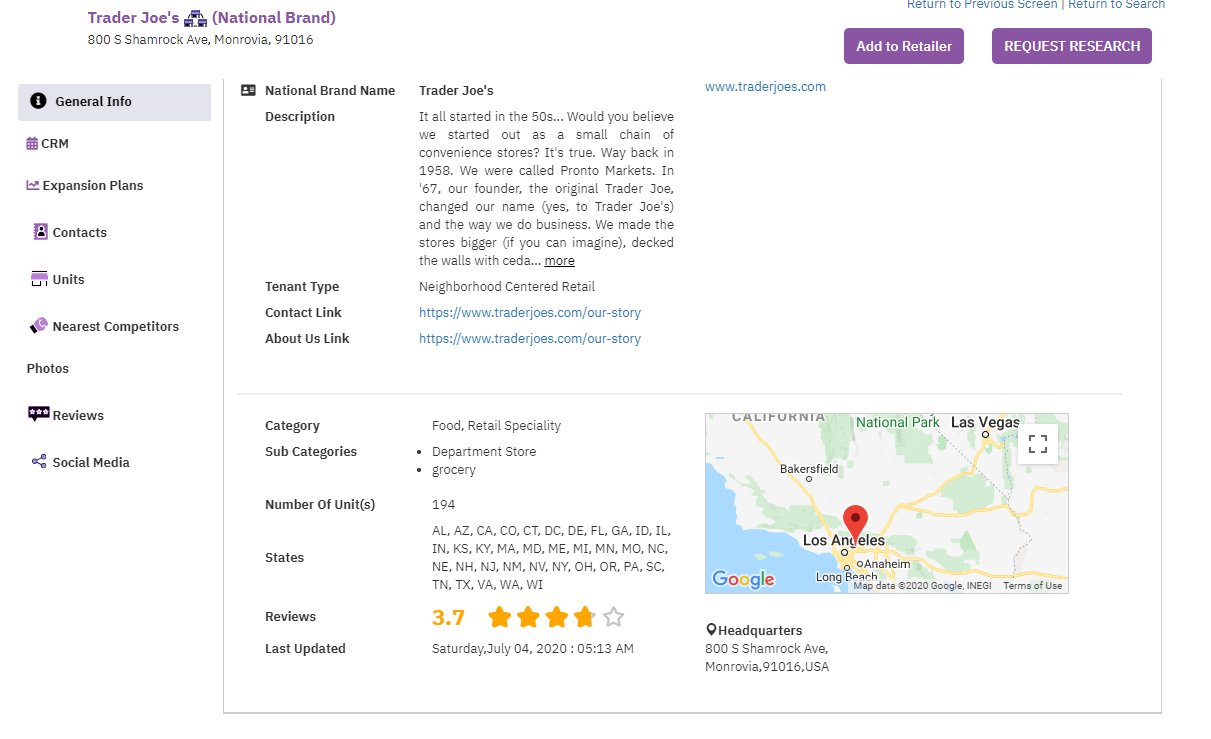Click the Headquarters location marker icon
The width and height of the screenshot is (1211, 739).
[711, 630]
